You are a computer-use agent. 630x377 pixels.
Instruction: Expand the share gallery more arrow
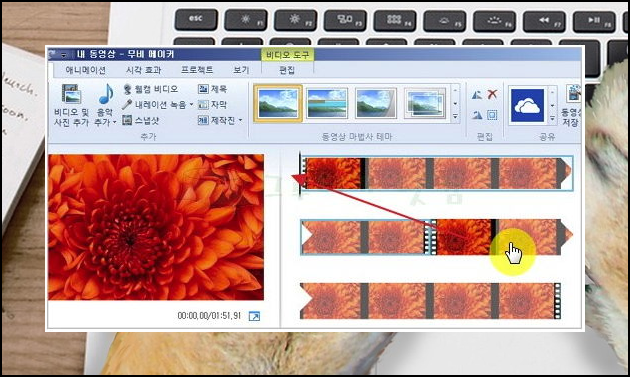coord(552,118)
